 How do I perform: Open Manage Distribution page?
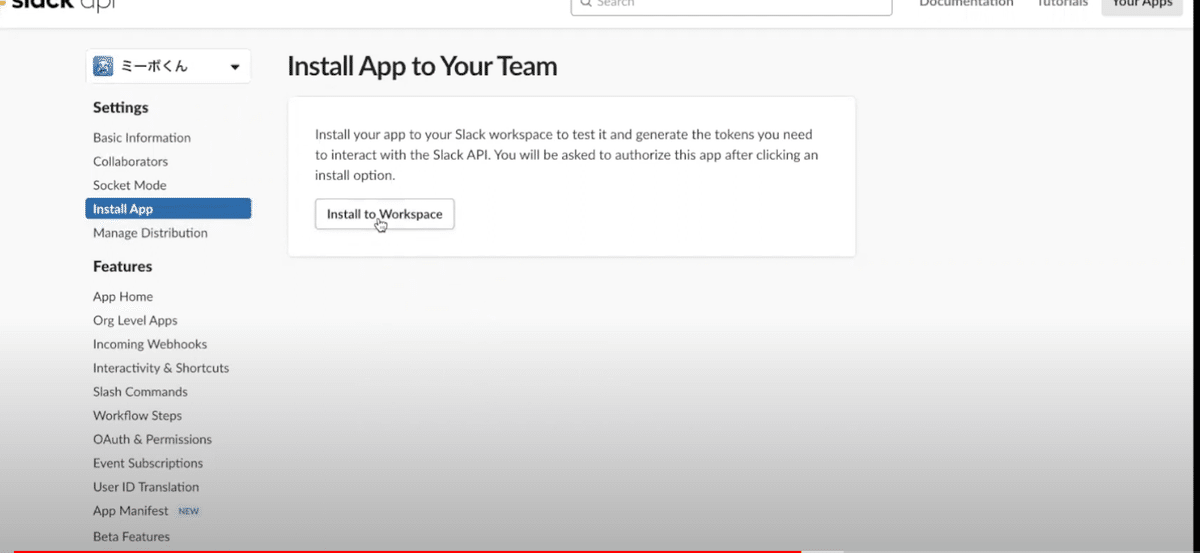(x=150, y=233)
